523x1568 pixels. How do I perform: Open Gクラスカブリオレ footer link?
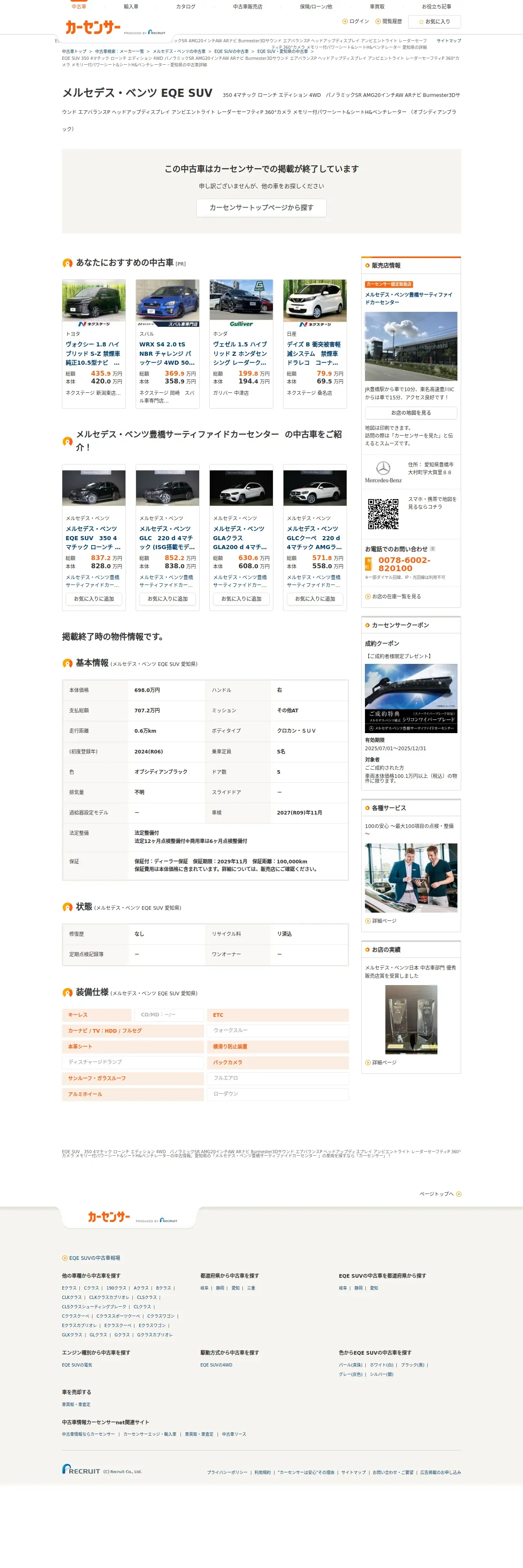(155, 1335)
